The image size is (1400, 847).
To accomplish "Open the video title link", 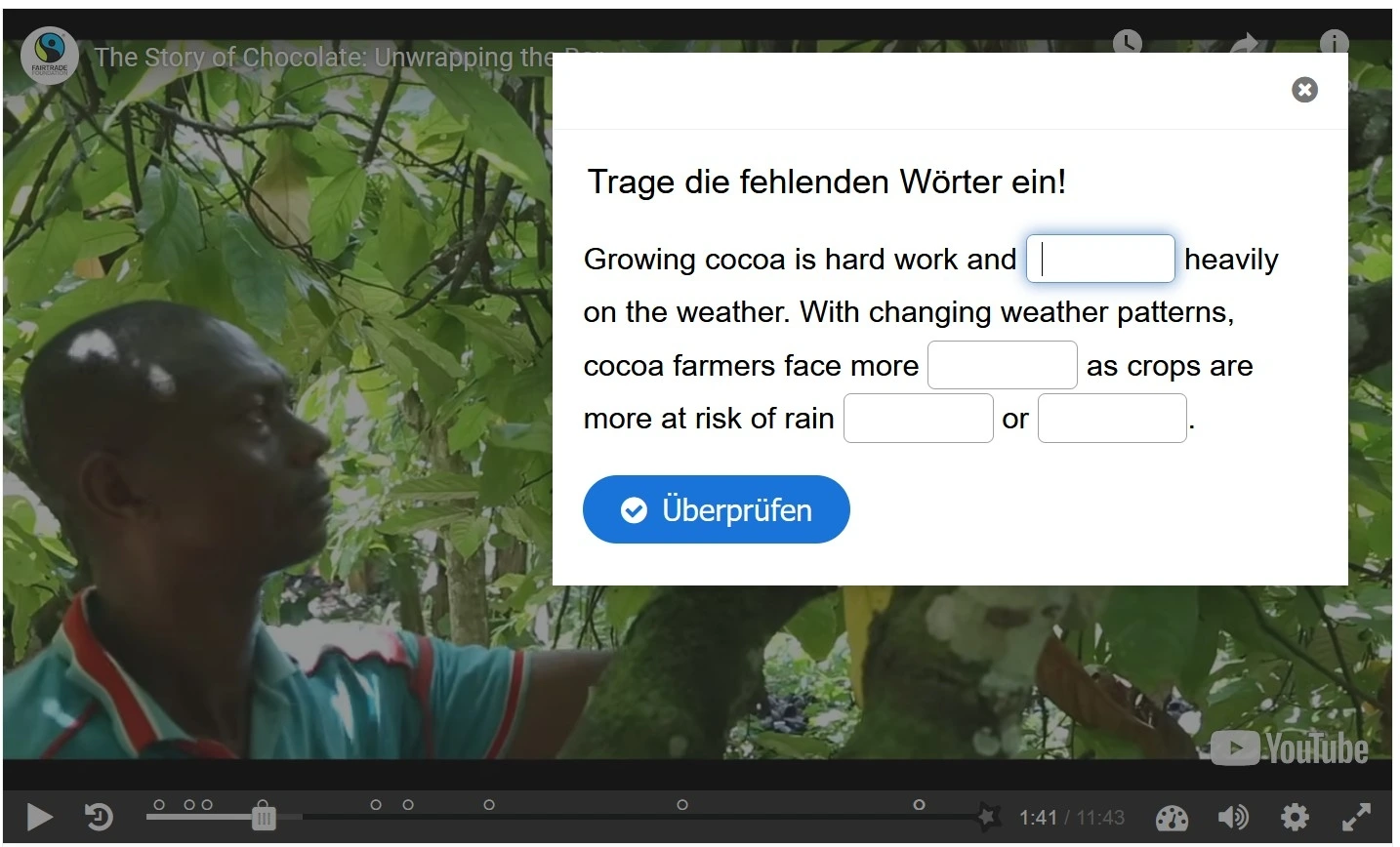I will coord(322,58).
